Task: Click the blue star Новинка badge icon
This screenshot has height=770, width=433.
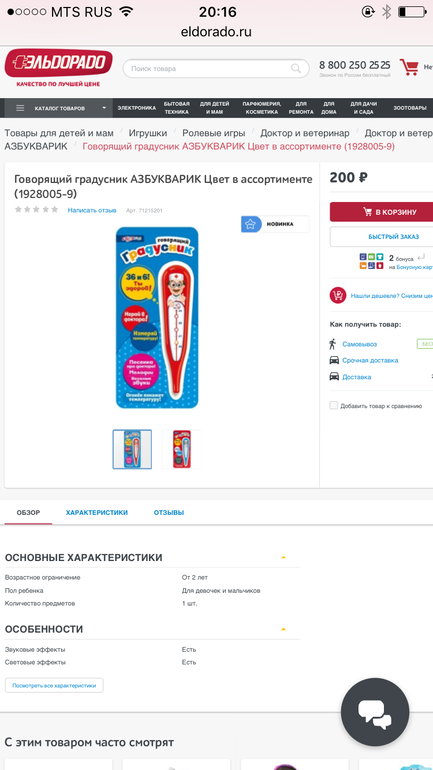Action: coord(251,224)
